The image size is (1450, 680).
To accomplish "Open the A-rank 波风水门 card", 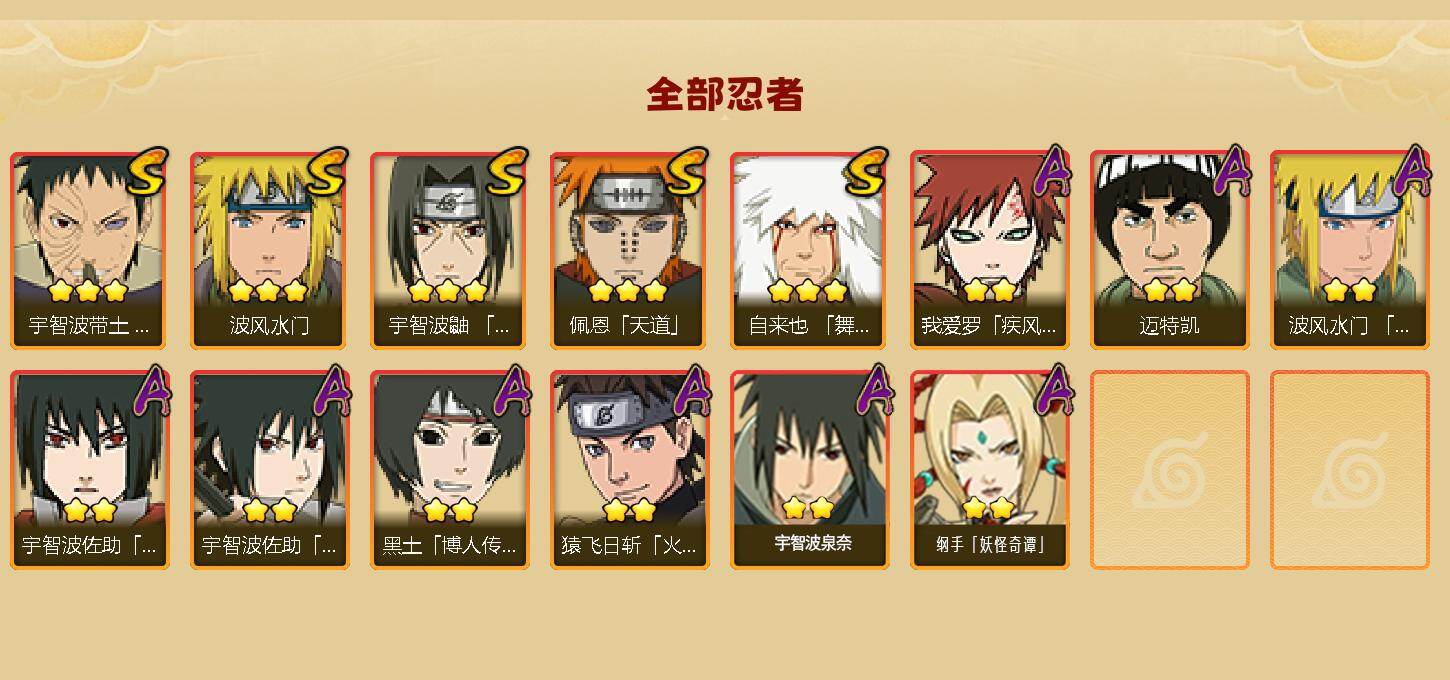I will pos(1349,250).
